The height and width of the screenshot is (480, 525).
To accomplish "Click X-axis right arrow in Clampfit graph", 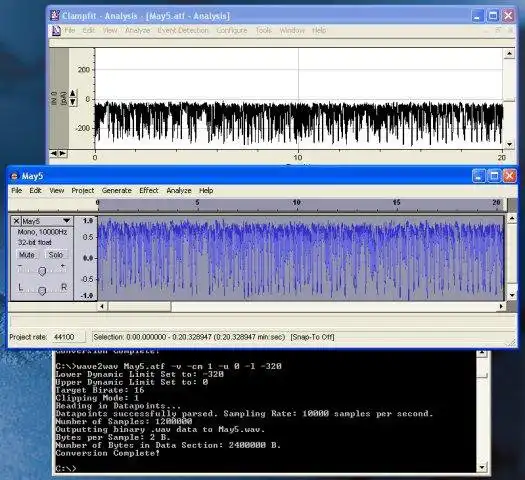I will 63,154.
